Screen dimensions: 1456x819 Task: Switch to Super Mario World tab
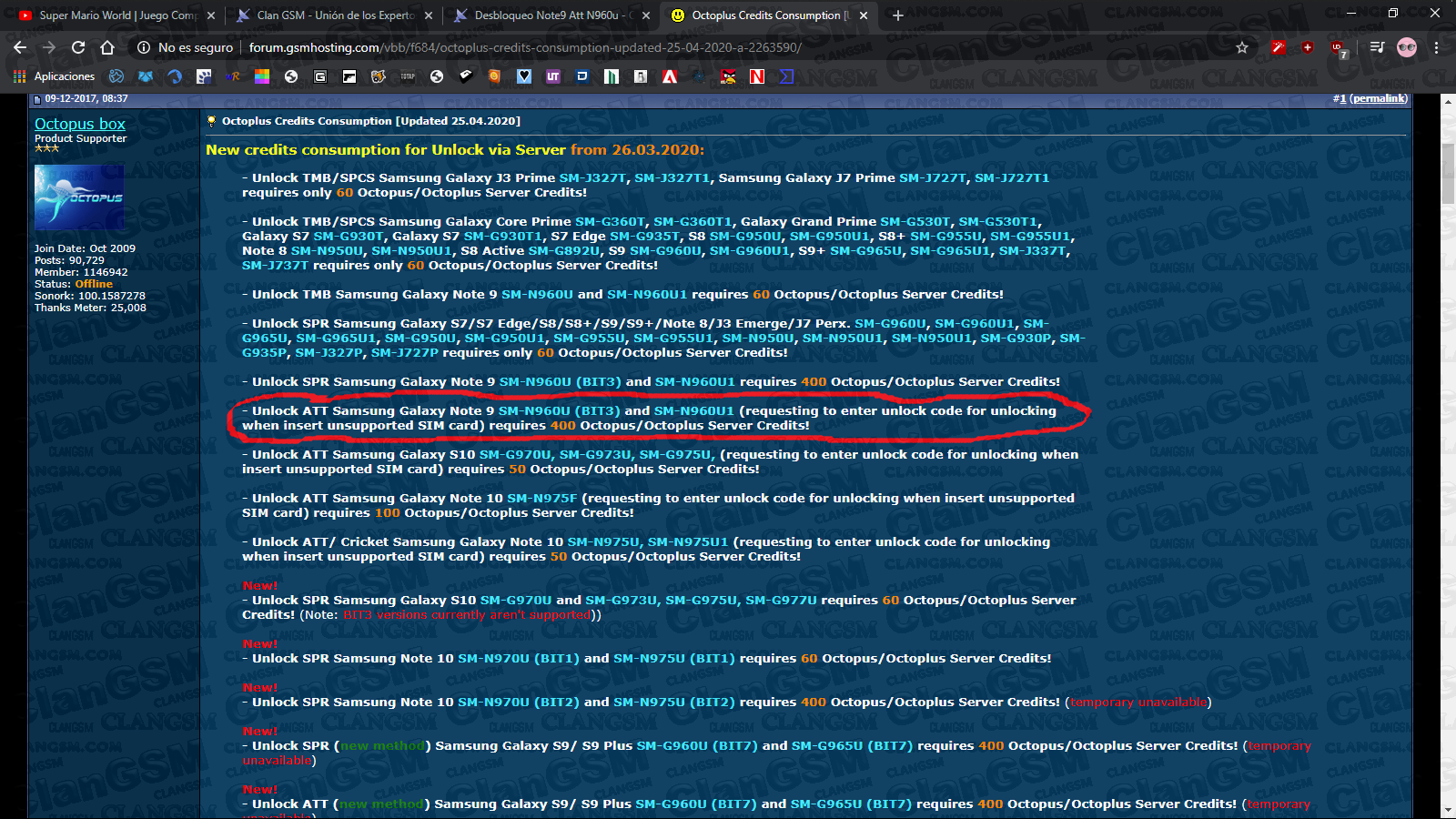click(116, 15)
